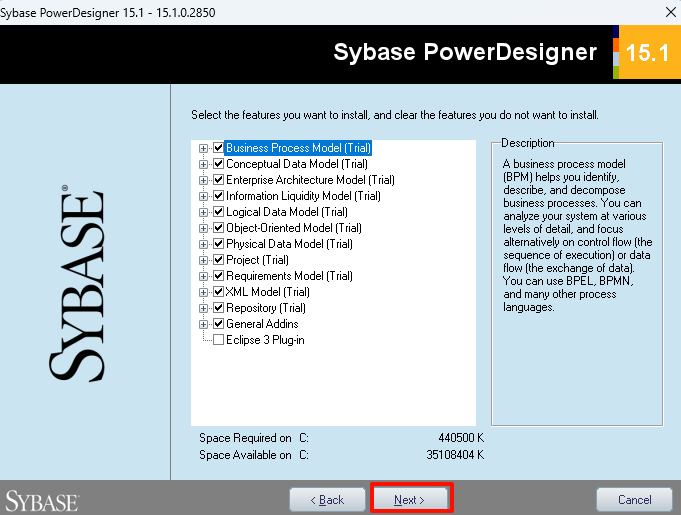The image size is (681, 515).
Task: Select Business Process Model (Trial) label
Action: 298,148
